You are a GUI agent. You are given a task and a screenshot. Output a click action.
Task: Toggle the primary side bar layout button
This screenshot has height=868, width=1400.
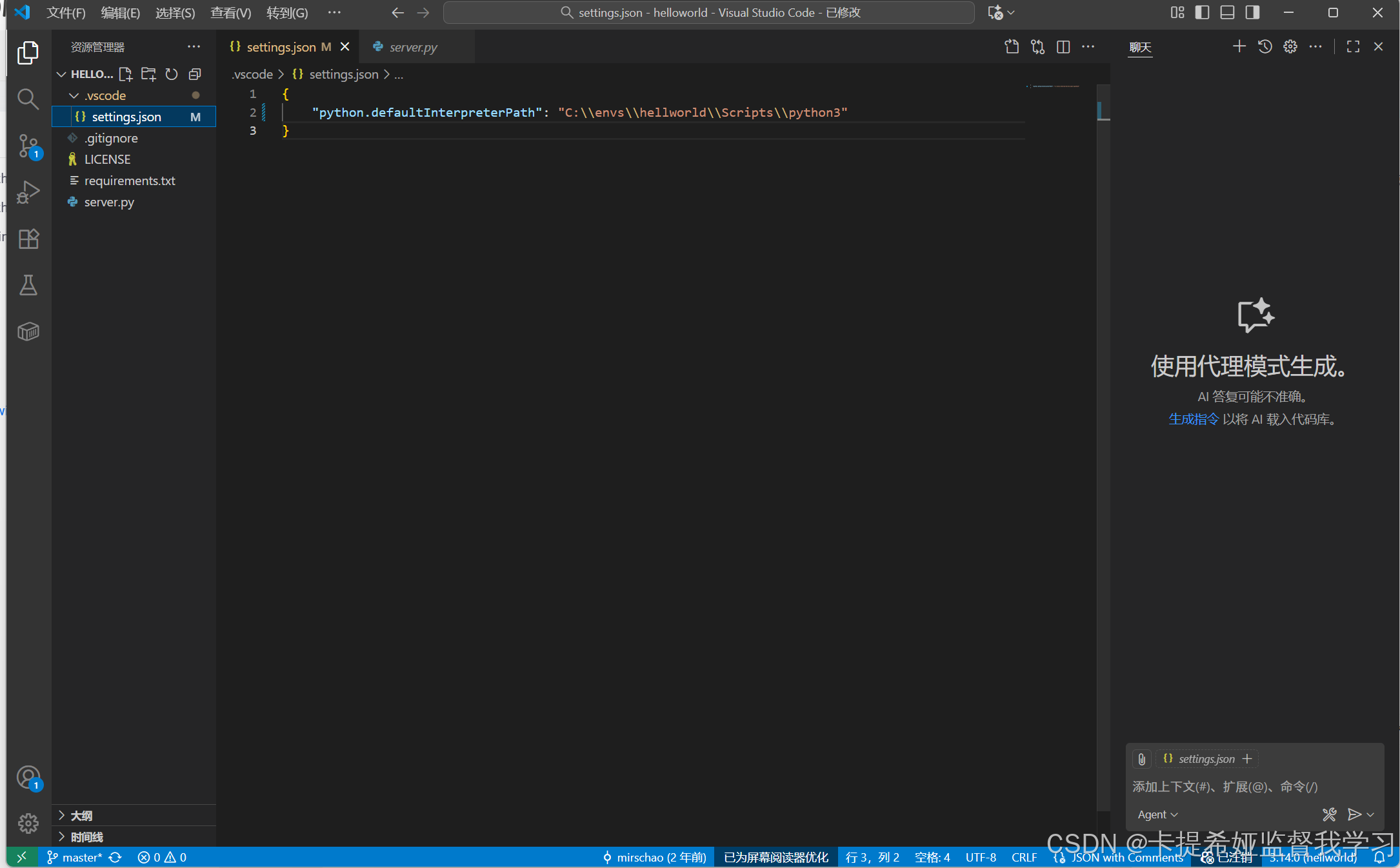1202,13
